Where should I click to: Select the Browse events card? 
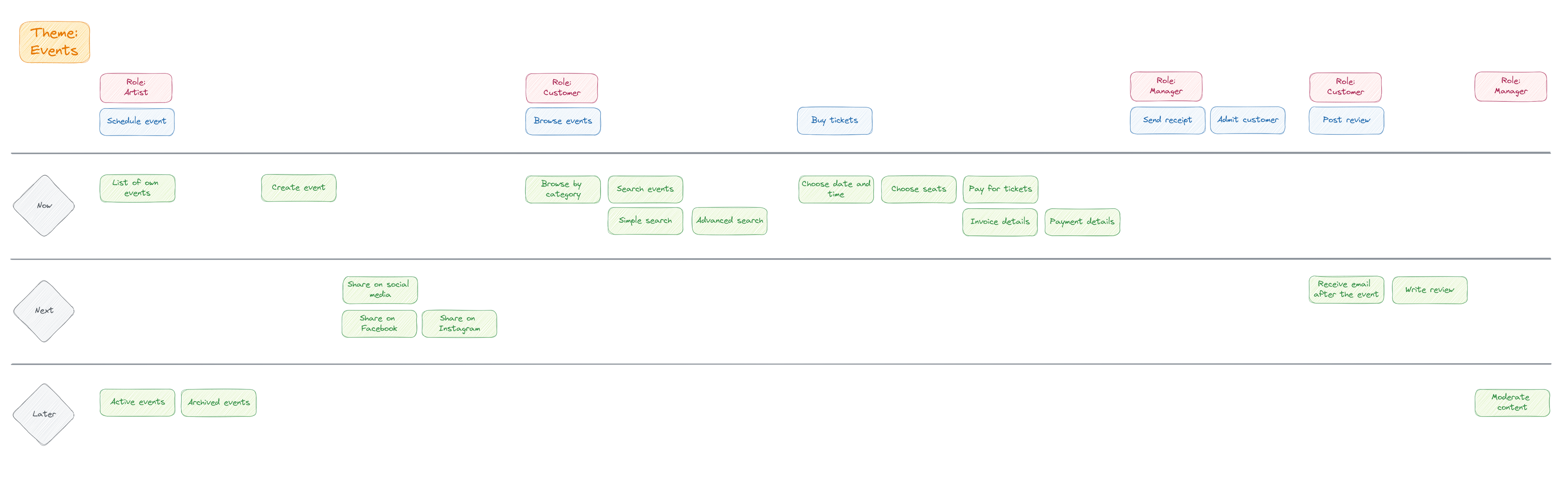563,121
